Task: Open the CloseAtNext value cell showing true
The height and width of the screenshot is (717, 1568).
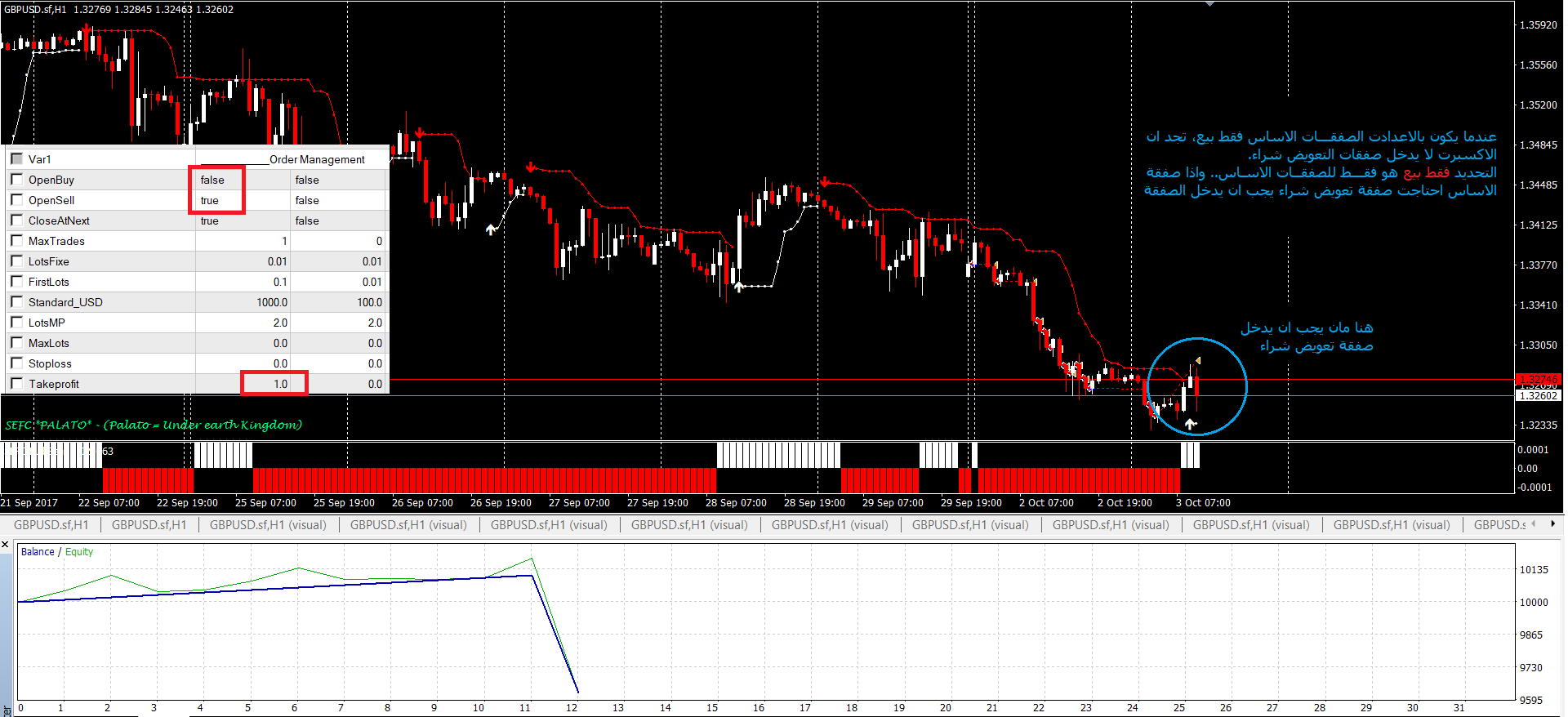Action: coord(242,220)
